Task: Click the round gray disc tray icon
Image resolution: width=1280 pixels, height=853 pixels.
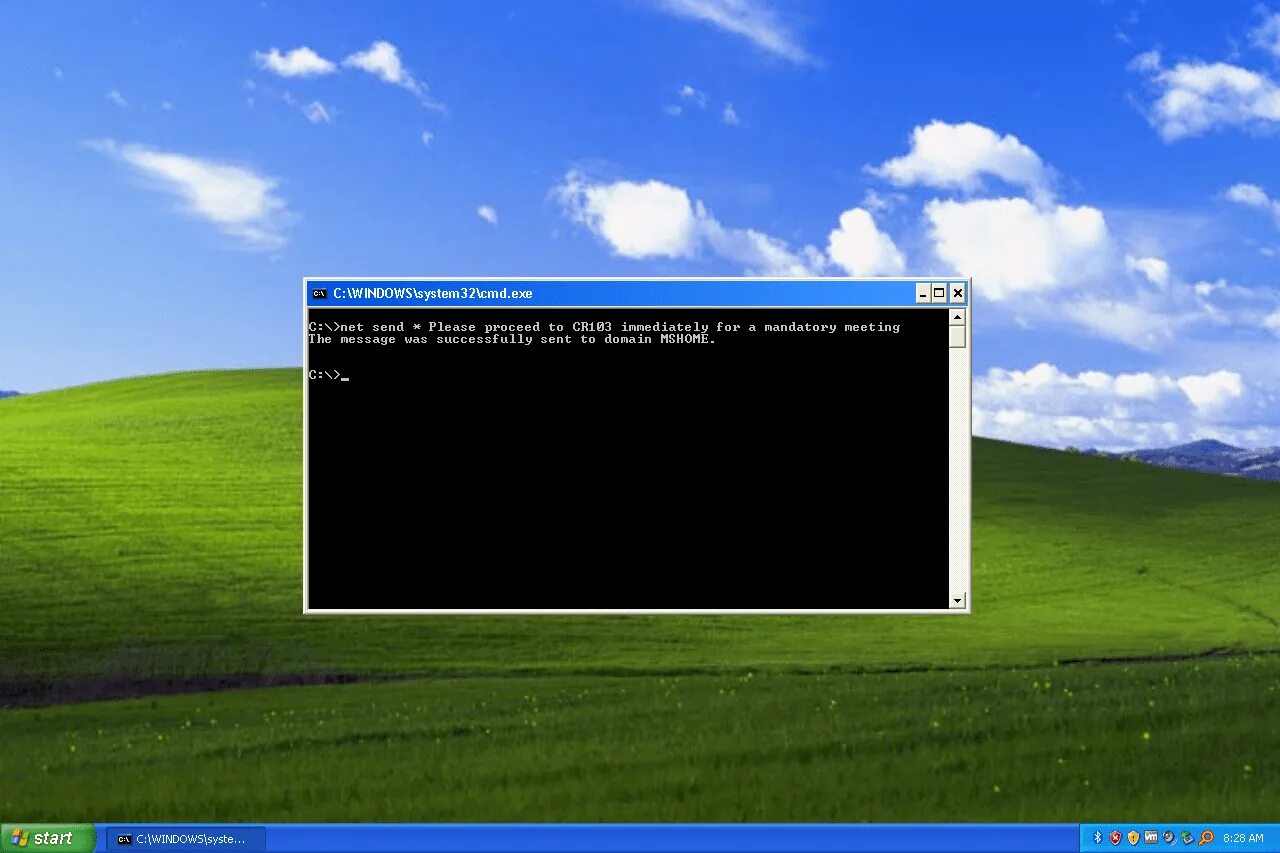Action: click(x=1169, y=838)
